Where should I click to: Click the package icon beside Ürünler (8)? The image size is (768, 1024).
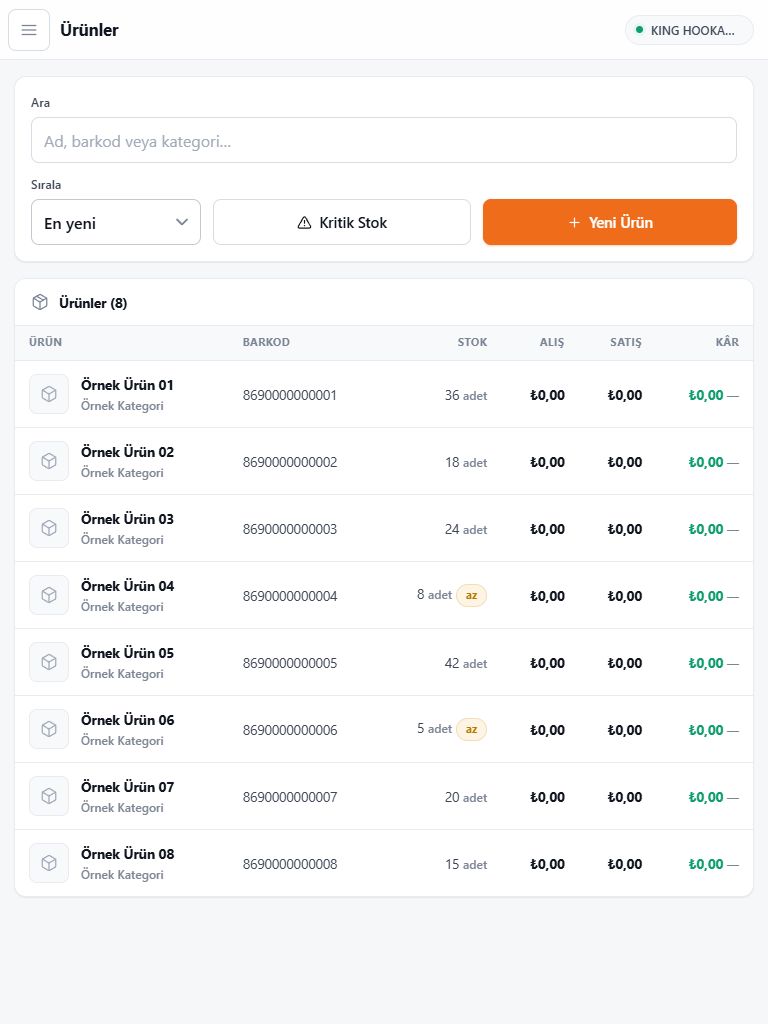coord(40,302)
